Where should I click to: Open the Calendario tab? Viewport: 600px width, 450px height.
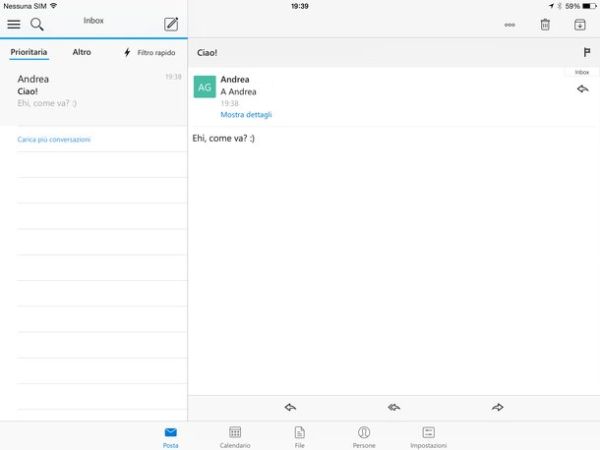(235, 436)
